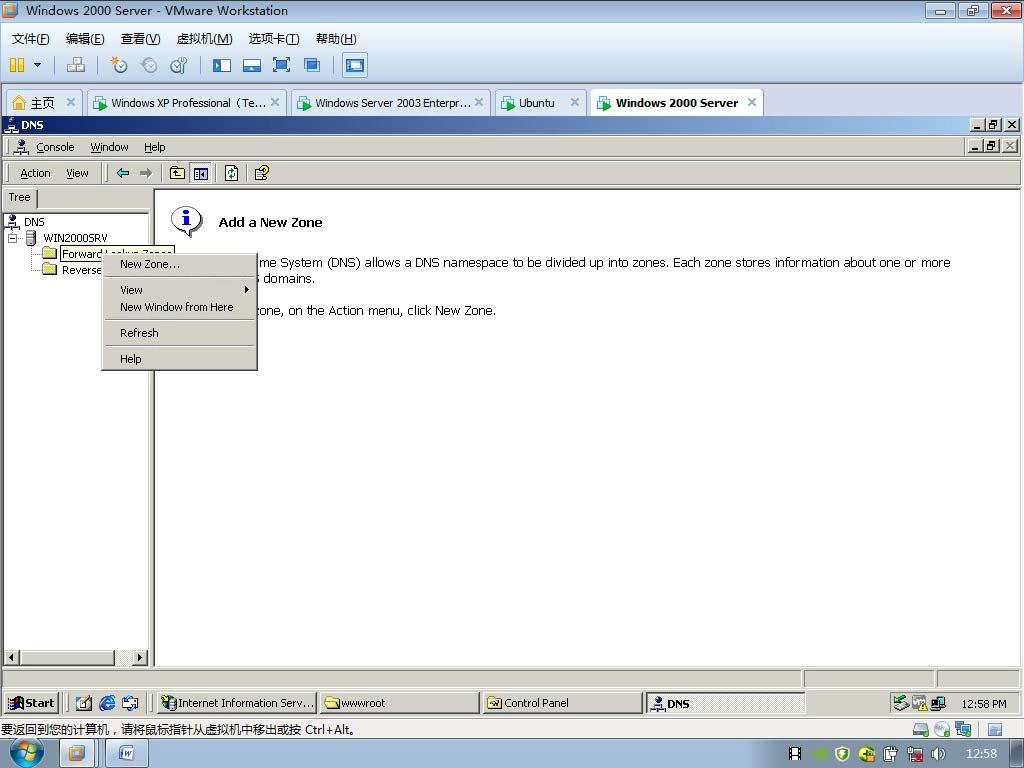Image resolution: width=1024 pixels, height=768 pixels.
Task: Switch to the Ubuntu tab
Action: [x=536, y=103]
